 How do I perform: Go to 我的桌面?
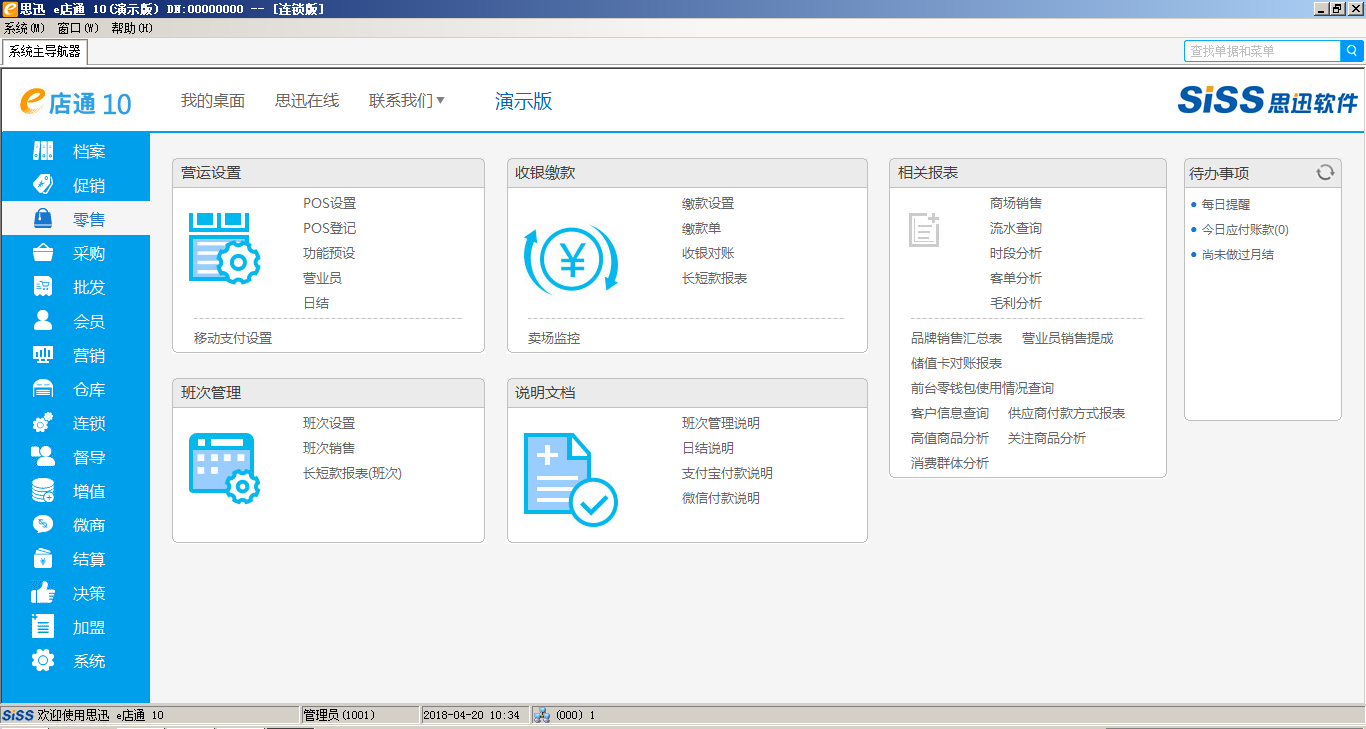coord(213,100)
